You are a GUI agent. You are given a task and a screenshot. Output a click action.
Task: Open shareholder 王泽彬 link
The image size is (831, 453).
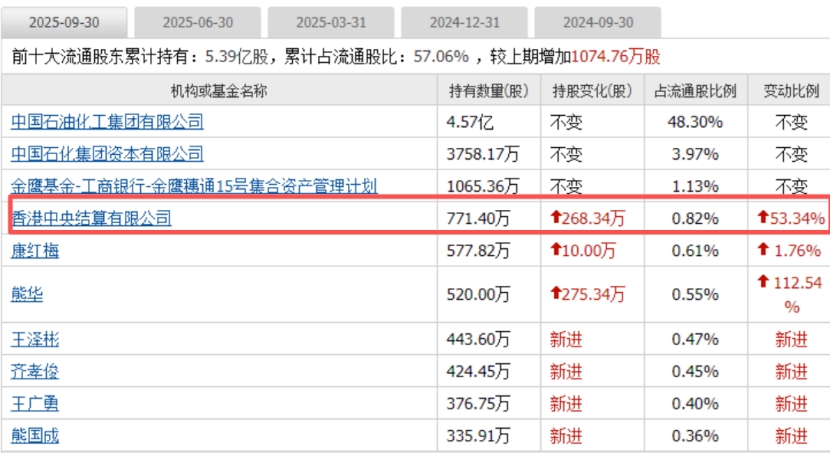[x=35, y=339]
